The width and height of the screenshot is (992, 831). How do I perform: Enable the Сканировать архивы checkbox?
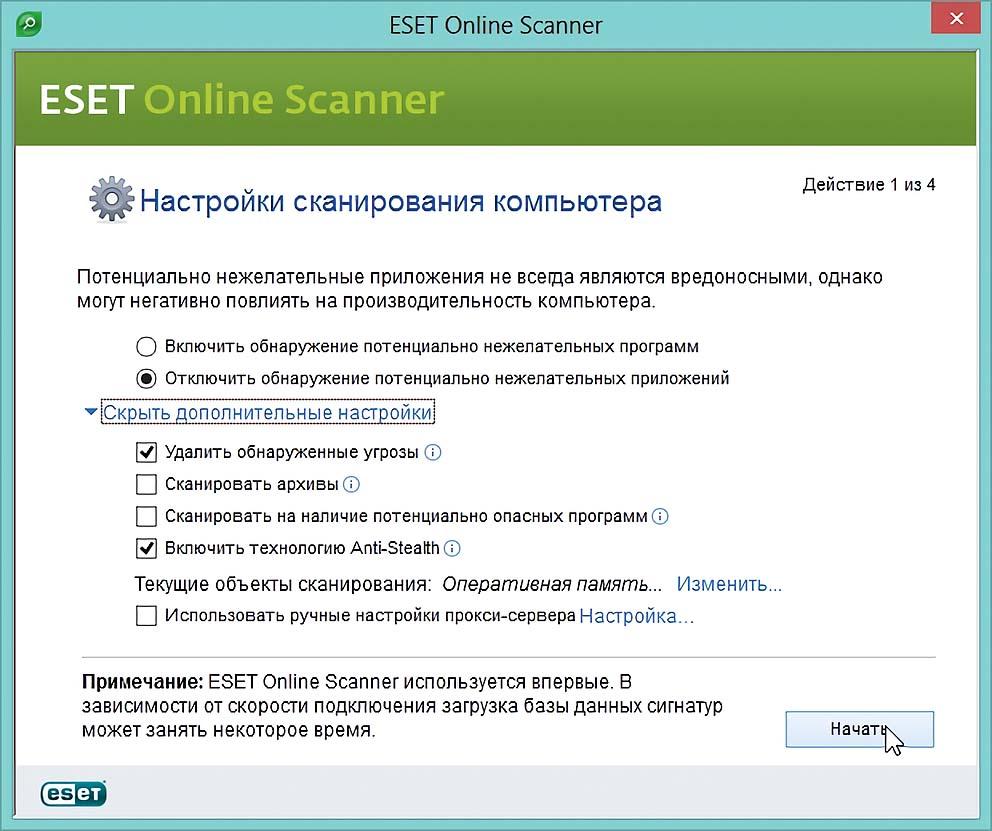coord(147,485)
